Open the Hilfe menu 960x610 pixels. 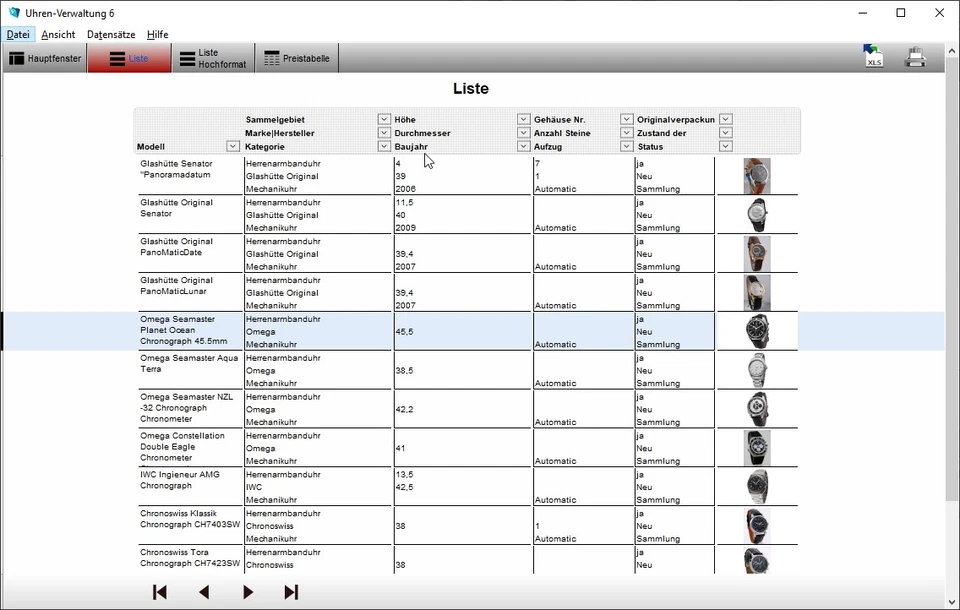(x=157, y=33)
